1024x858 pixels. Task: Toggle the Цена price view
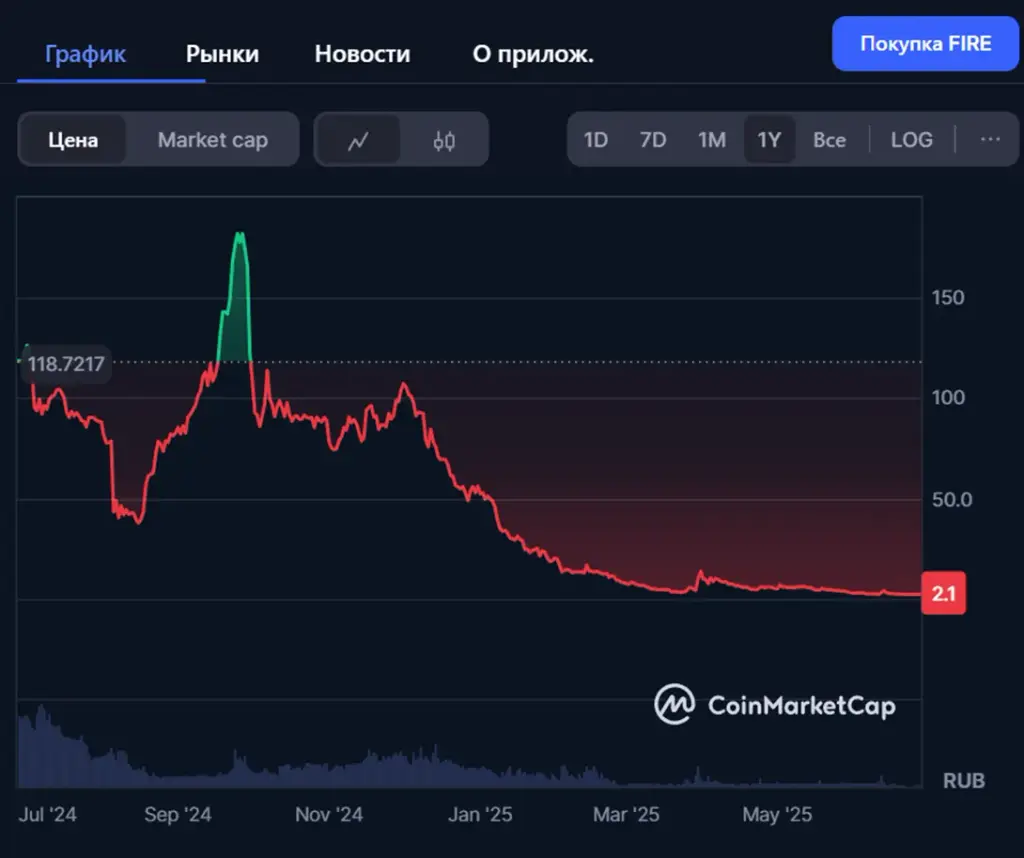pos(73,140)
